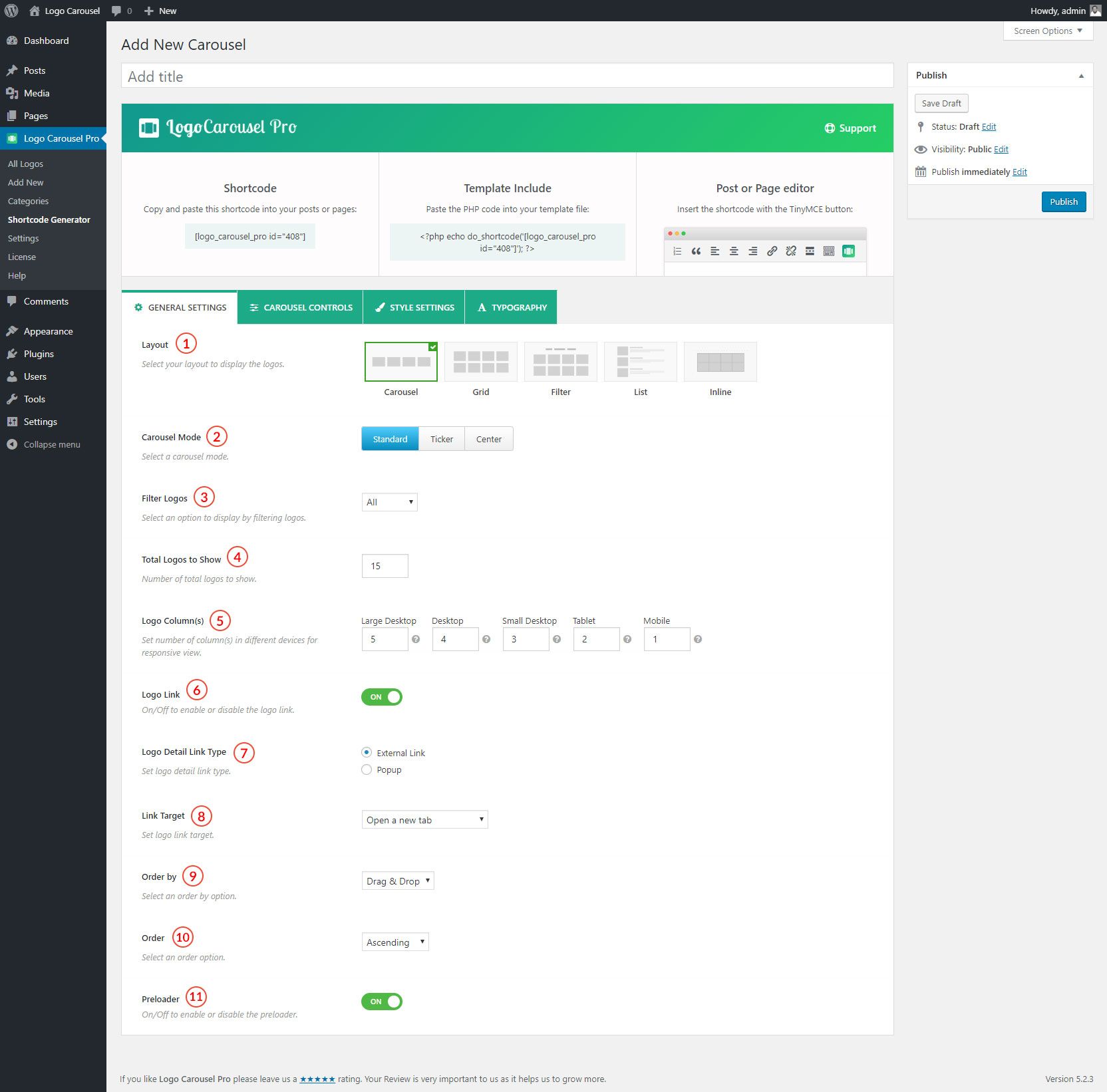Pick the Inline layout icon
This screenshot has height=1092, width=1107.
pos(720,362)
